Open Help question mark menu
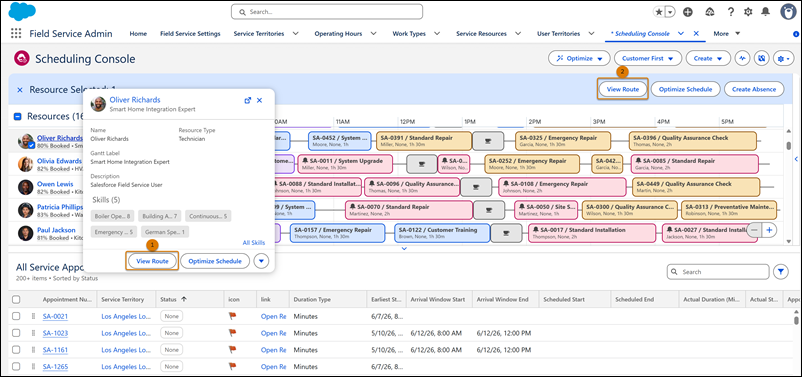 coord(731,12)
